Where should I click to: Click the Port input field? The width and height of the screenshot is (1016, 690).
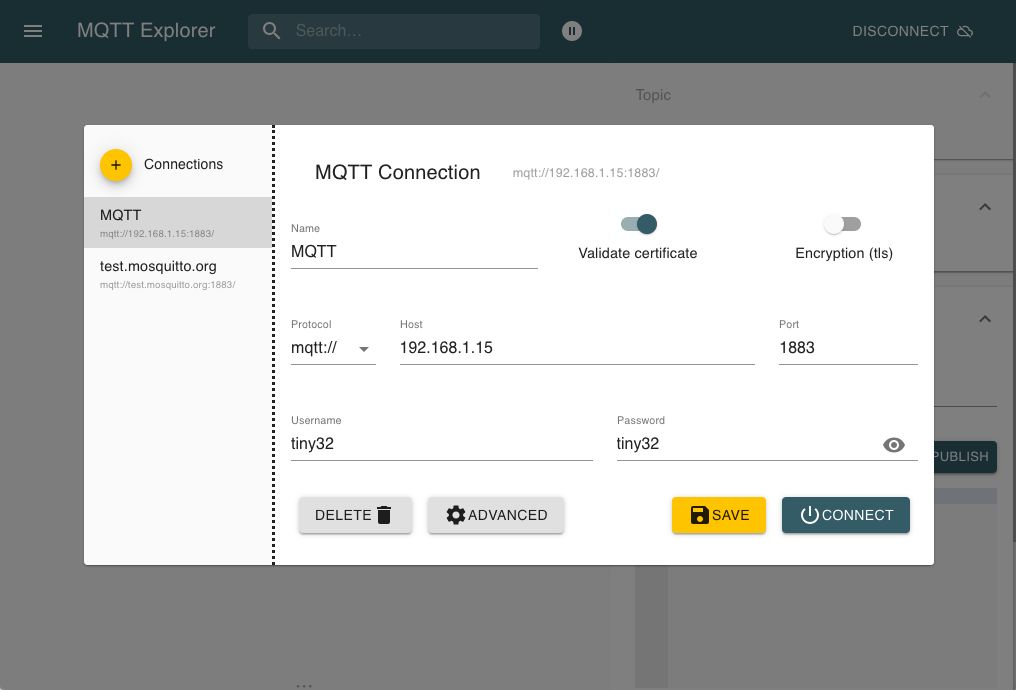(848, 348)
